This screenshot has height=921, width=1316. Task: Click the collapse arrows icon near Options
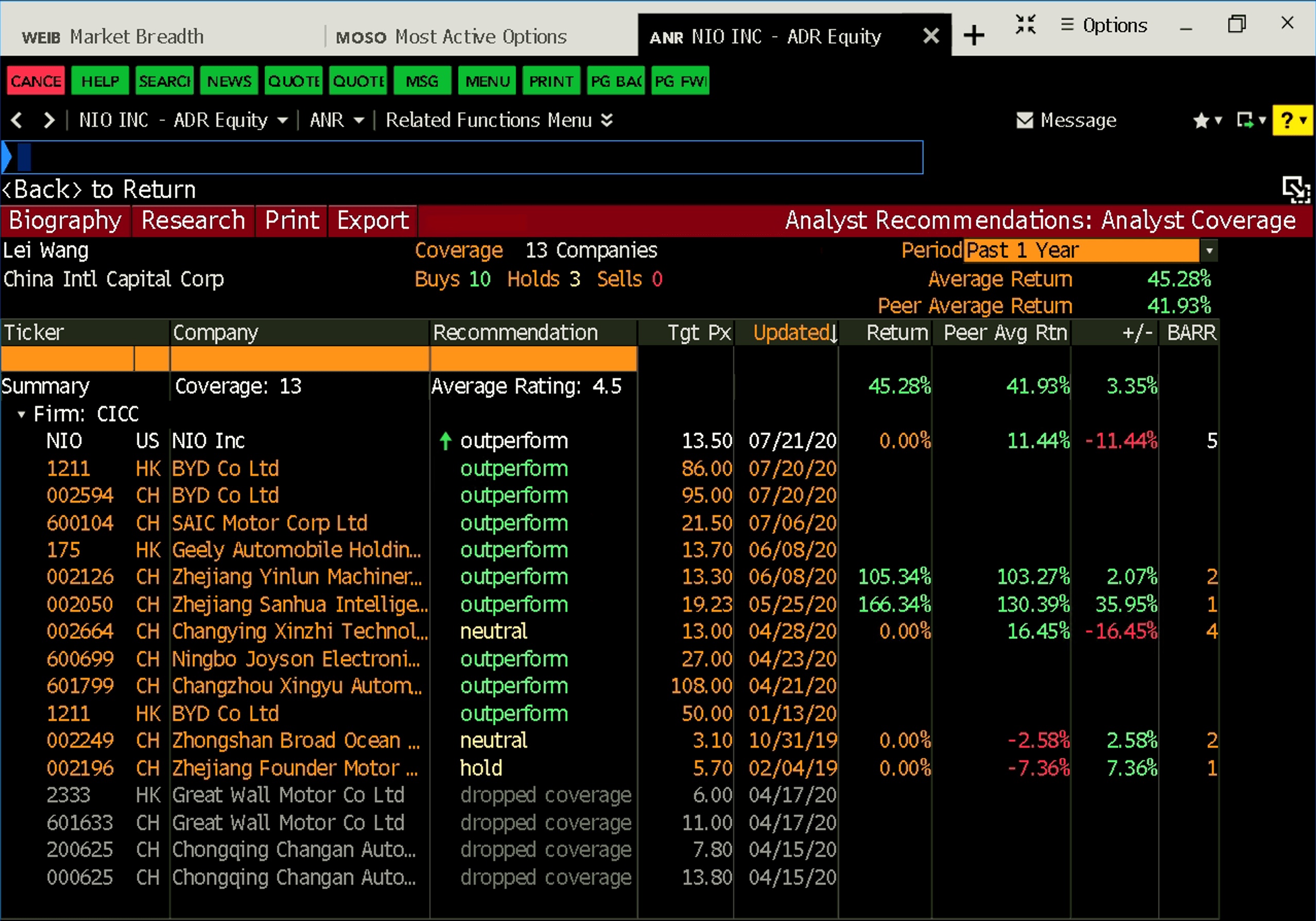point(1026,25)
